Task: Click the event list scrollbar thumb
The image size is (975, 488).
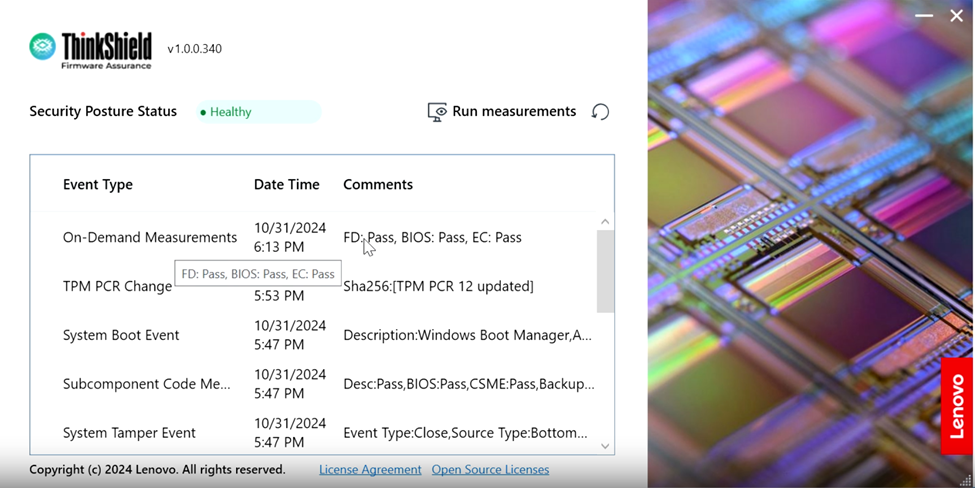Action: pyautogui.click(x=605, y=271)
